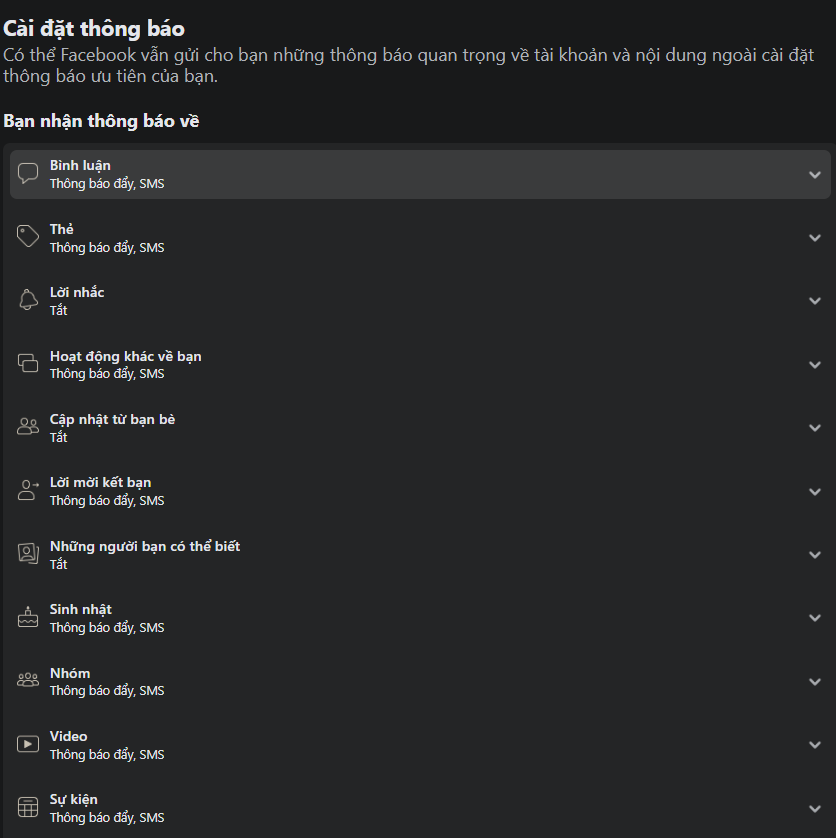The image size is (836, 838).
Task: Expand the Video notifications chevron
Action: (815, 744)
